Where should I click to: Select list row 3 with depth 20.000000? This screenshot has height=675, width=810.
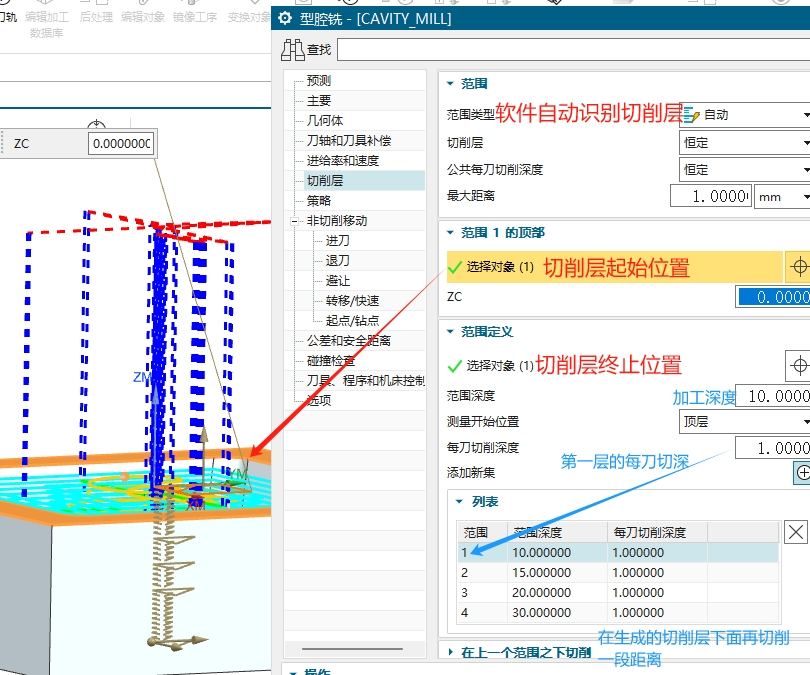[x=618, y=592]
